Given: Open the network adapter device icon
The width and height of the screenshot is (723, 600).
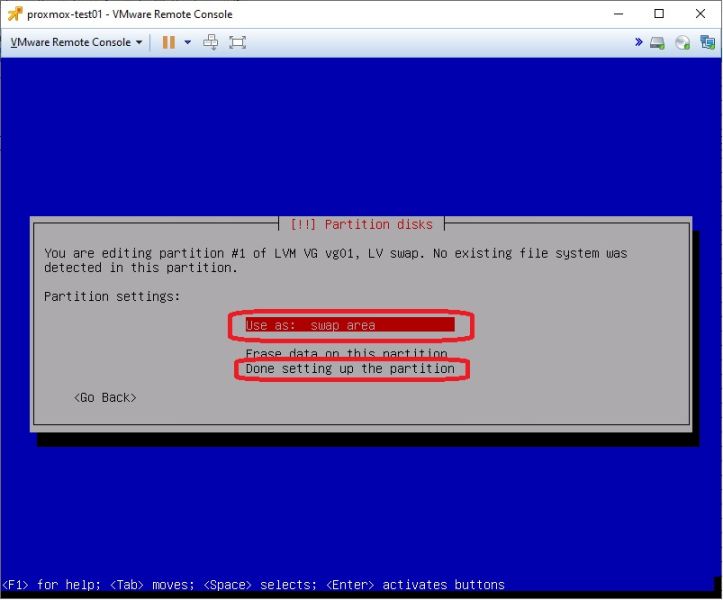Looking at the screenshot, I should [707, 42].
